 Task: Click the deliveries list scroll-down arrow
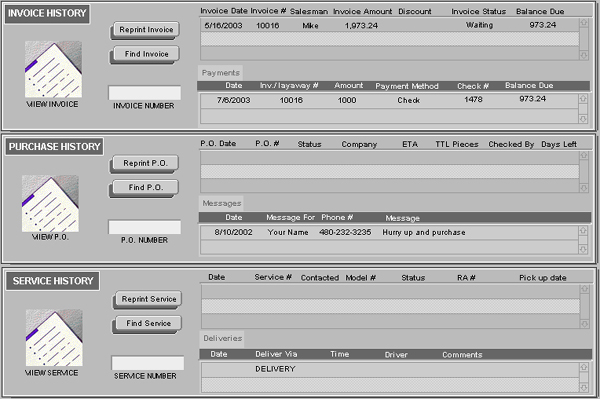(584, 388)
